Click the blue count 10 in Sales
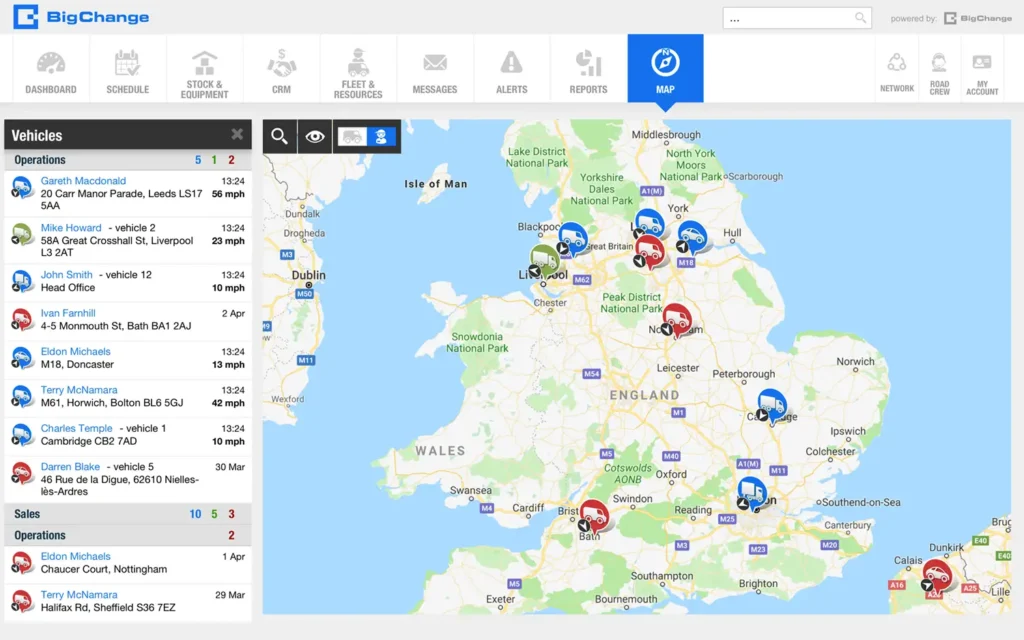 click(x=195, y=514)
